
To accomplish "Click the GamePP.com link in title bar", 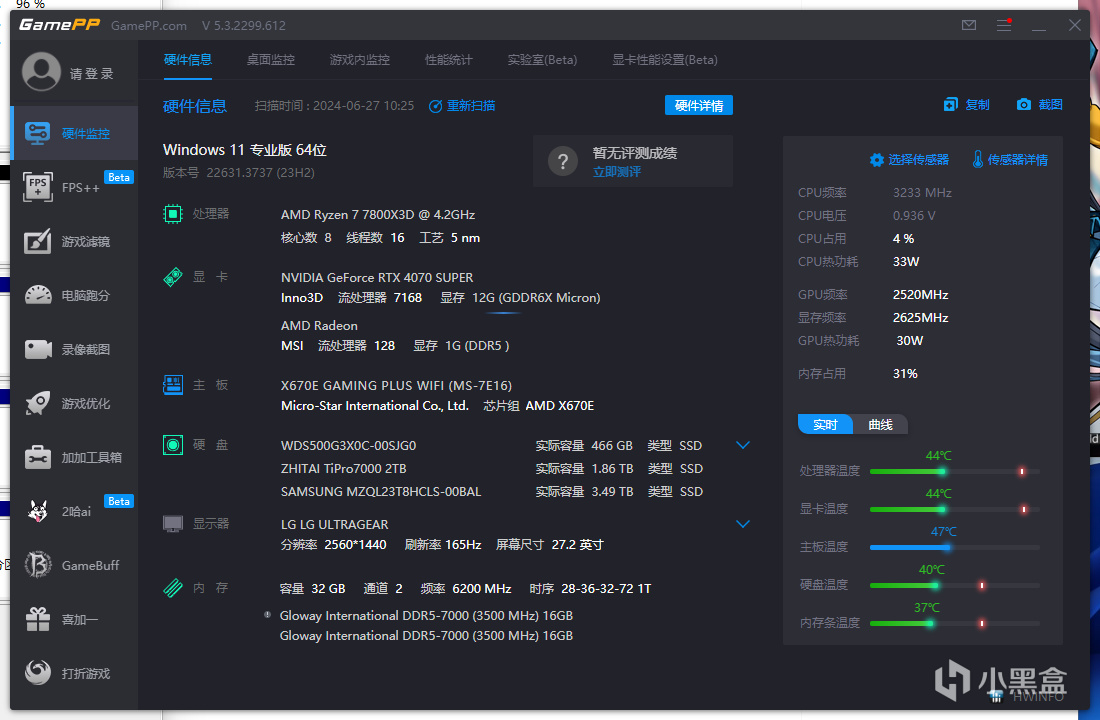I will [x=149, y=26].
